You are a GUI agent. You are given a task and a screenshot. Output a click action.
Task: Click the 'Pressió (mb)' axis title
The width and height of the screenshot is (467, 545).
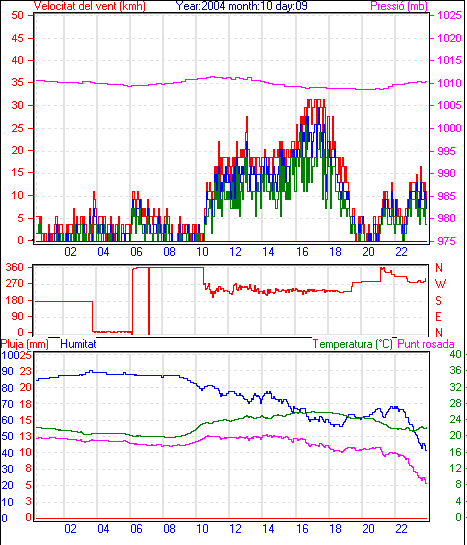coord(399,6)
